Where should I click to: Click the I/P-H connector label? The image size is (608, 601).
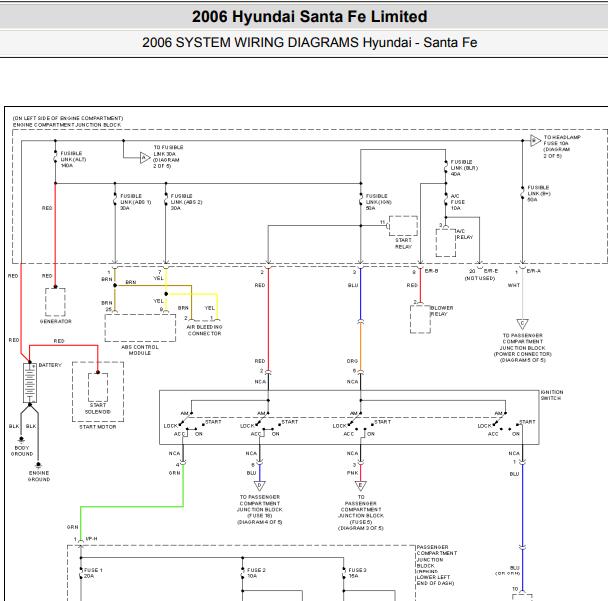point(91,539)
